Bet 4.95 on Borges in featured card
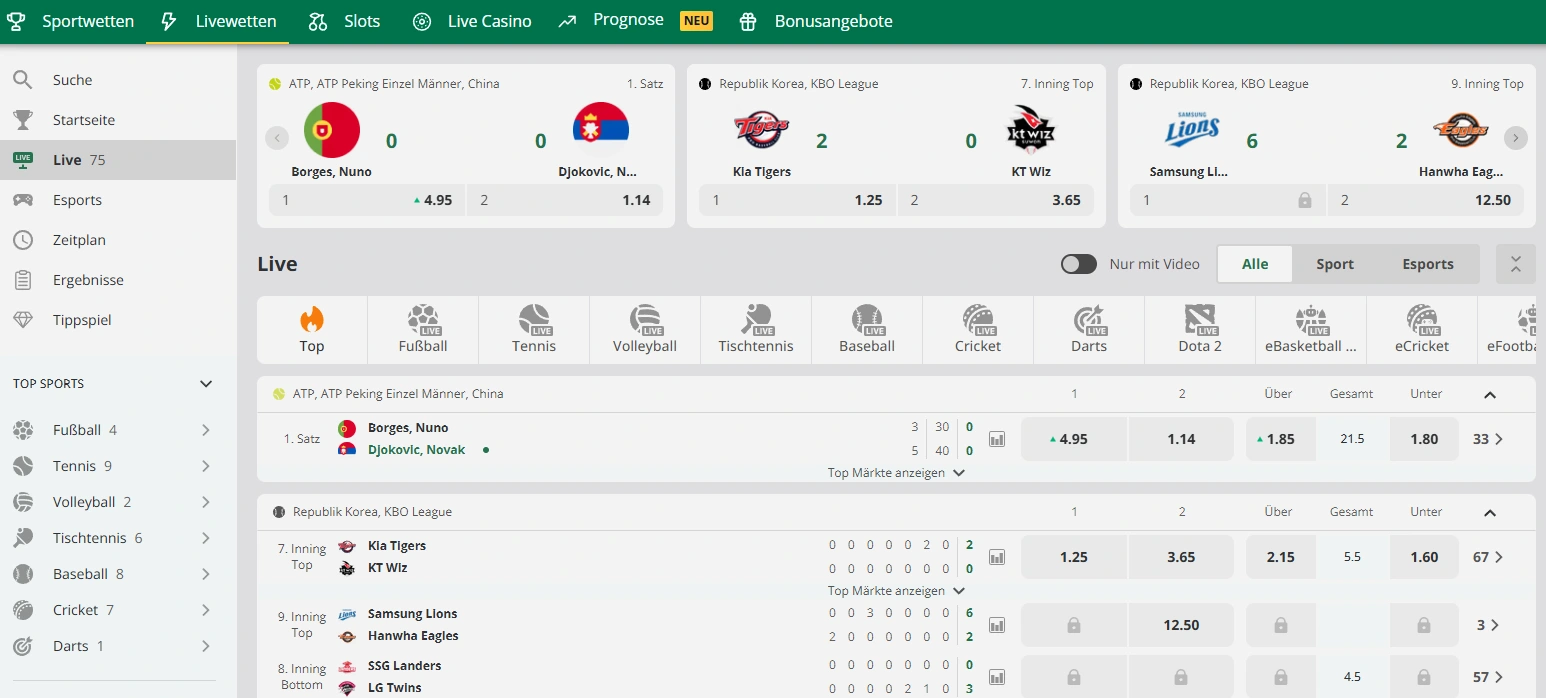1546x698 pixels. [x=367, y=200]
